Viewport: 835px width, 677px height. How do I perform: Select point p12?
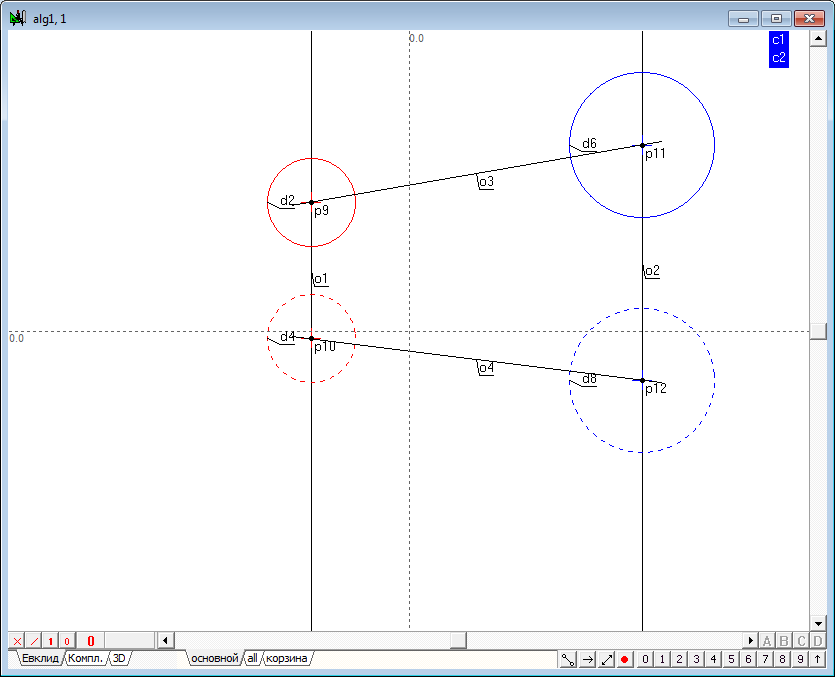(642, 380)
